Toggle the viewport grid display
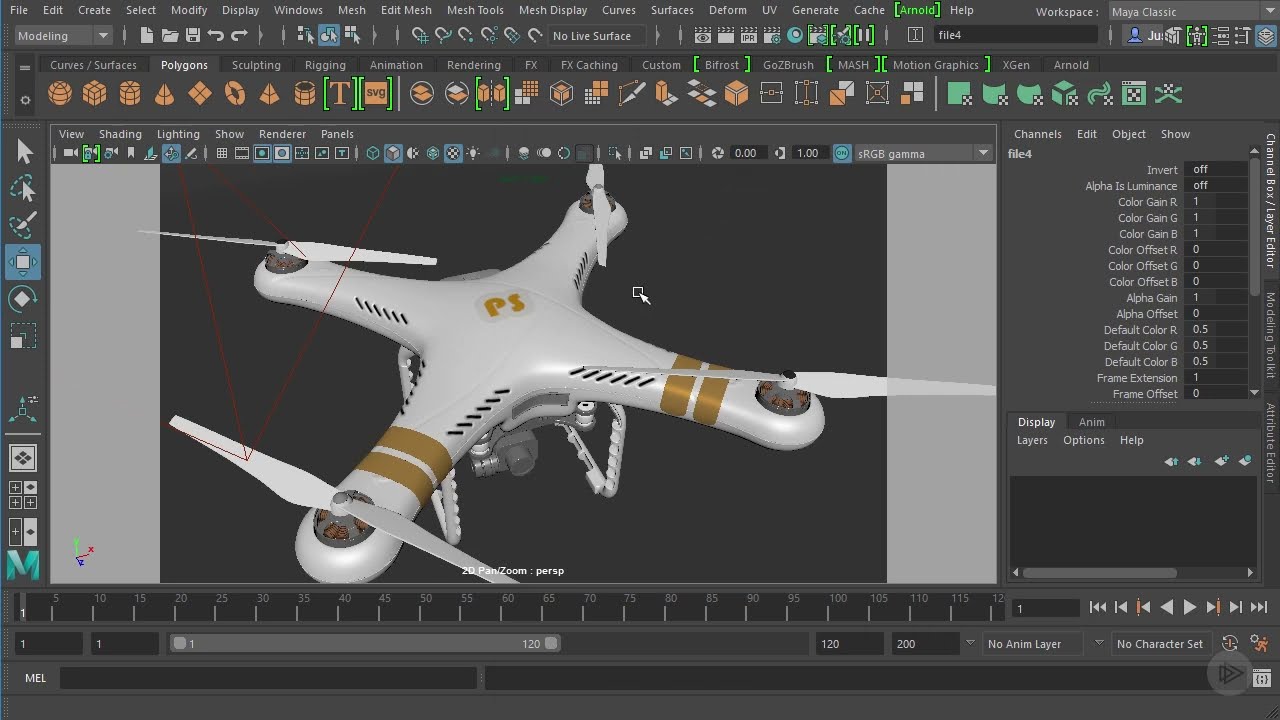This screenshot has width=1280, height=720. [222, 153]
